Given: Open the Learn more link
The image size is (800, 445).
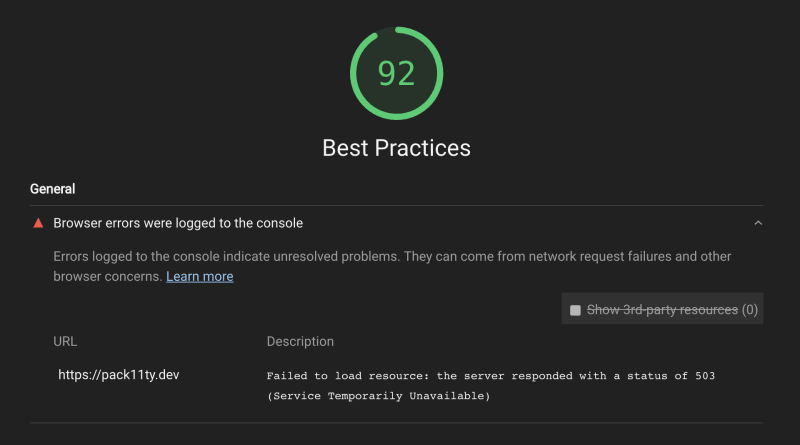Looking at the screenshot, I should [199, 277].
